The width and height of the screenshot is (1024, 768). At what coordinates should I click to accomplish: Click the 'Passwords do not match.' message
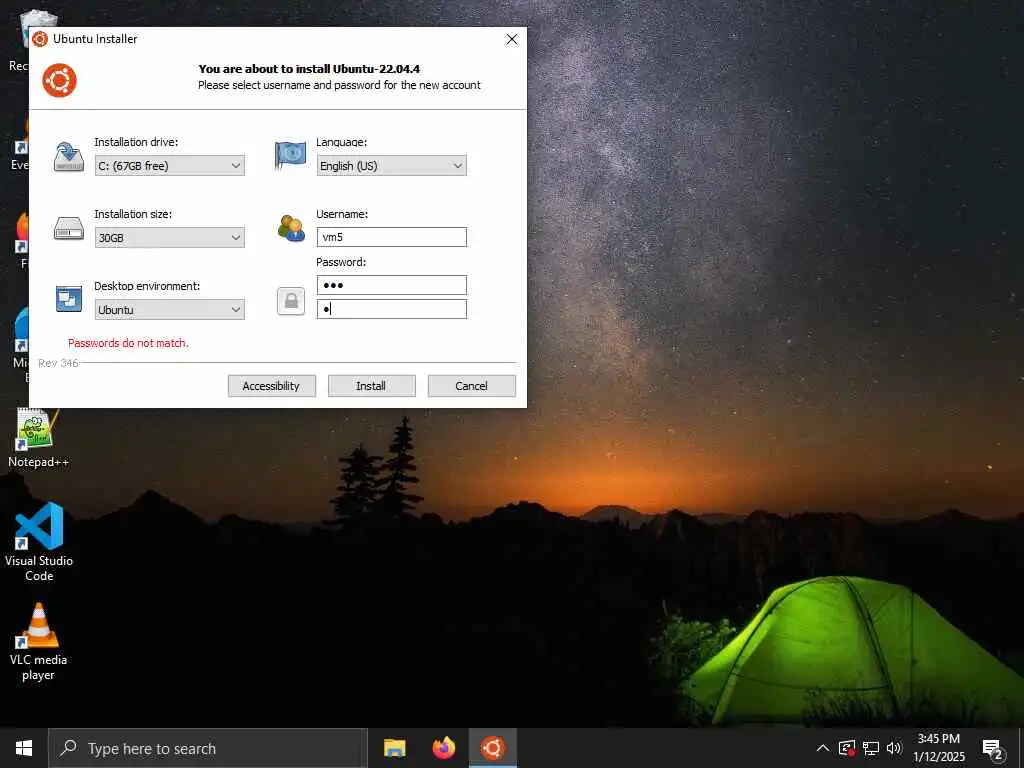click(128, 343)
